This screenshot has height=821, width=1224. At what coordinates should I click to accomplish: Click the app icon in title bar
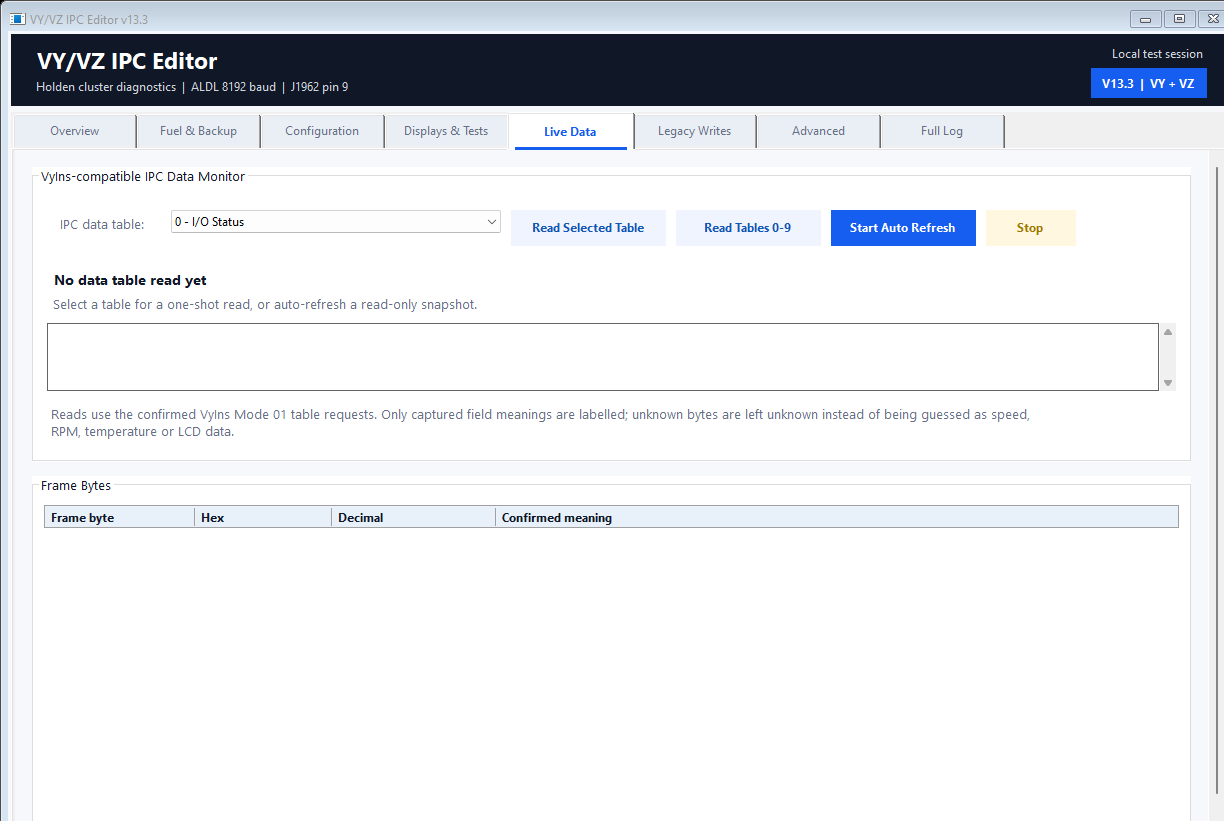(17, 19)
